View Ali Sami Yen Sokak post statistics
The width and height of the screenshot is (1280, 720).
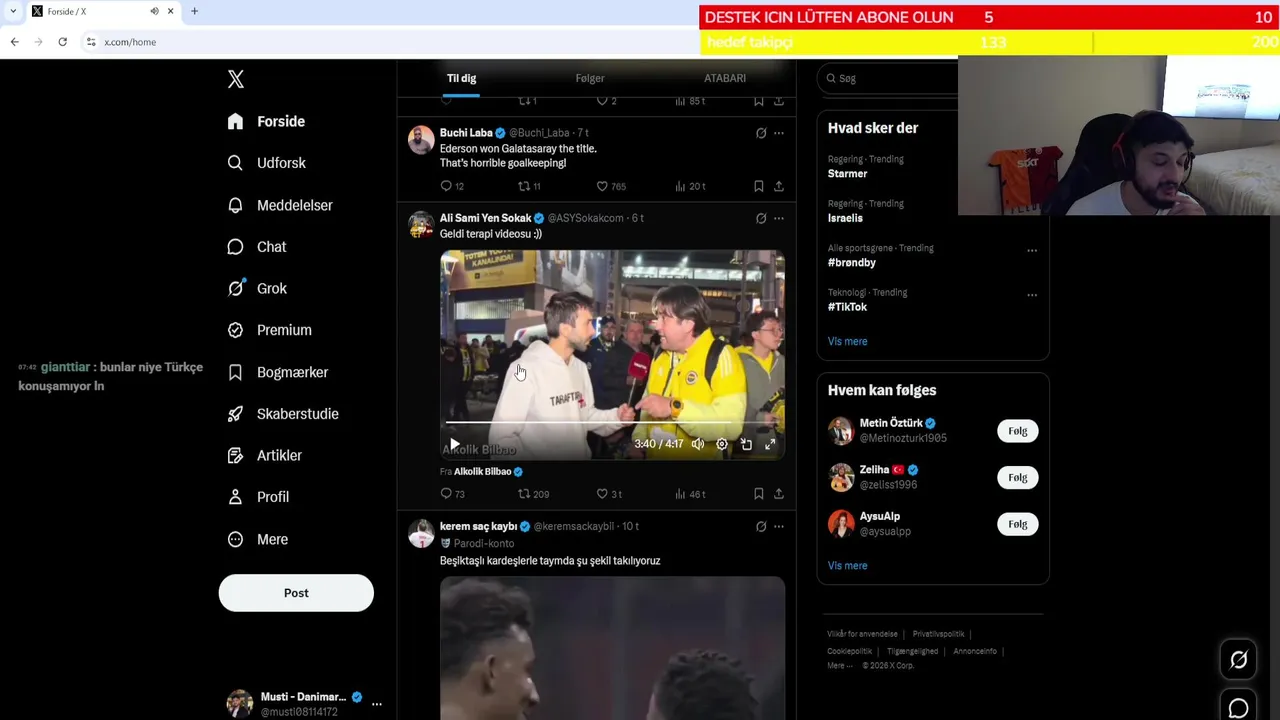point(690,494)
